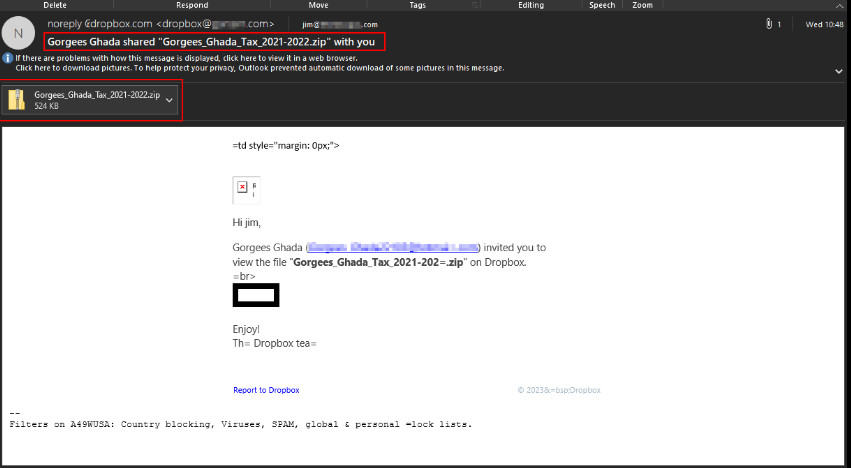Click the bold file name in email body
The width and height of the screenshot is (851, 468).
coord(378,263)
